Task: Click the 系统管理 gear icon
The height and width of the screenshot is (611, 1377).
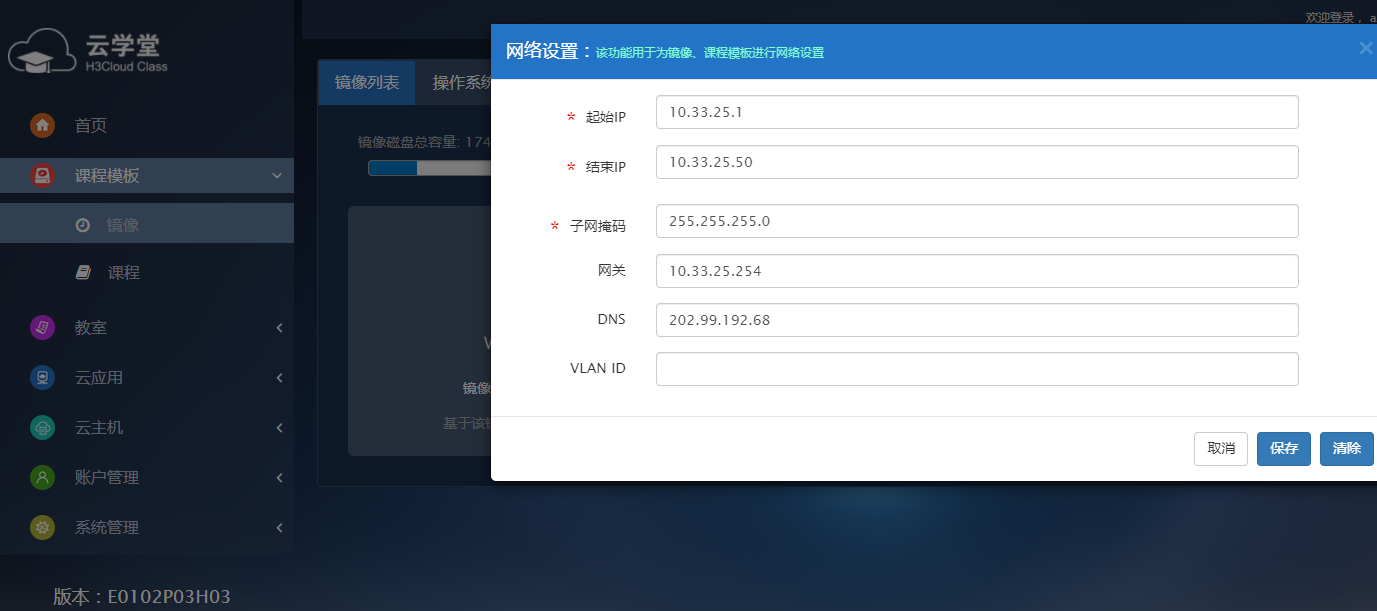Action: click(x=42, y=527)
